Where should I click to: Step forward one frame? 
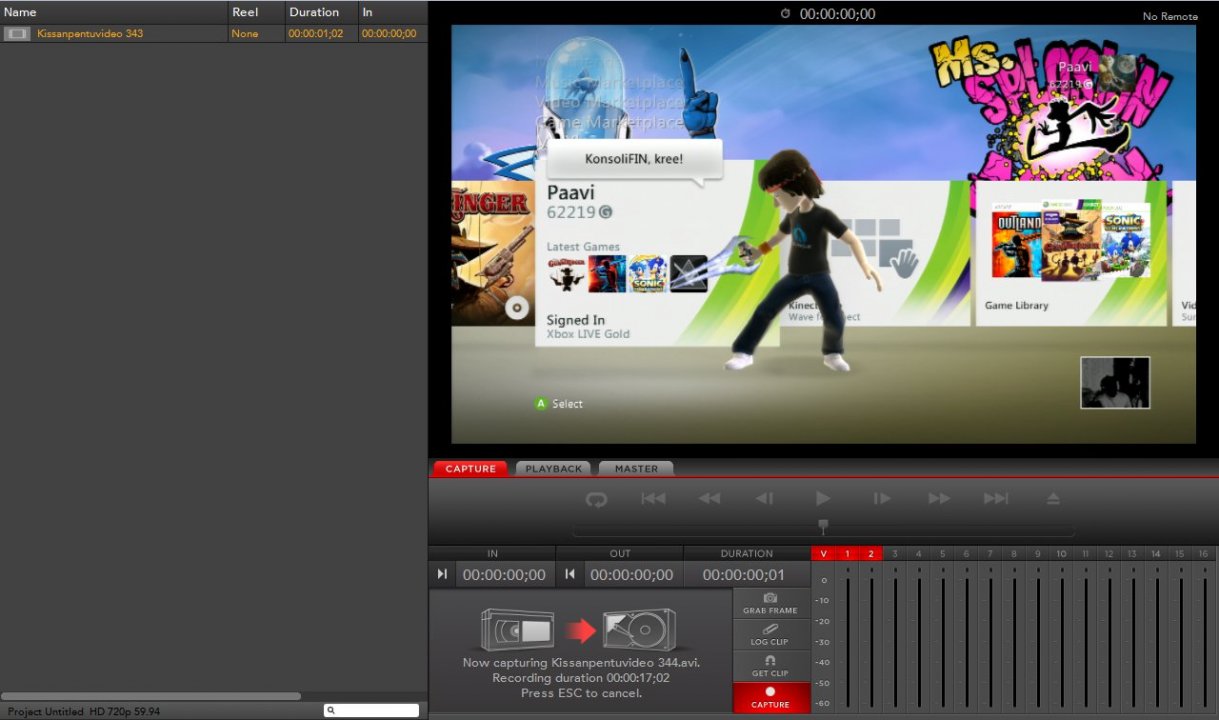pos(881,499)
